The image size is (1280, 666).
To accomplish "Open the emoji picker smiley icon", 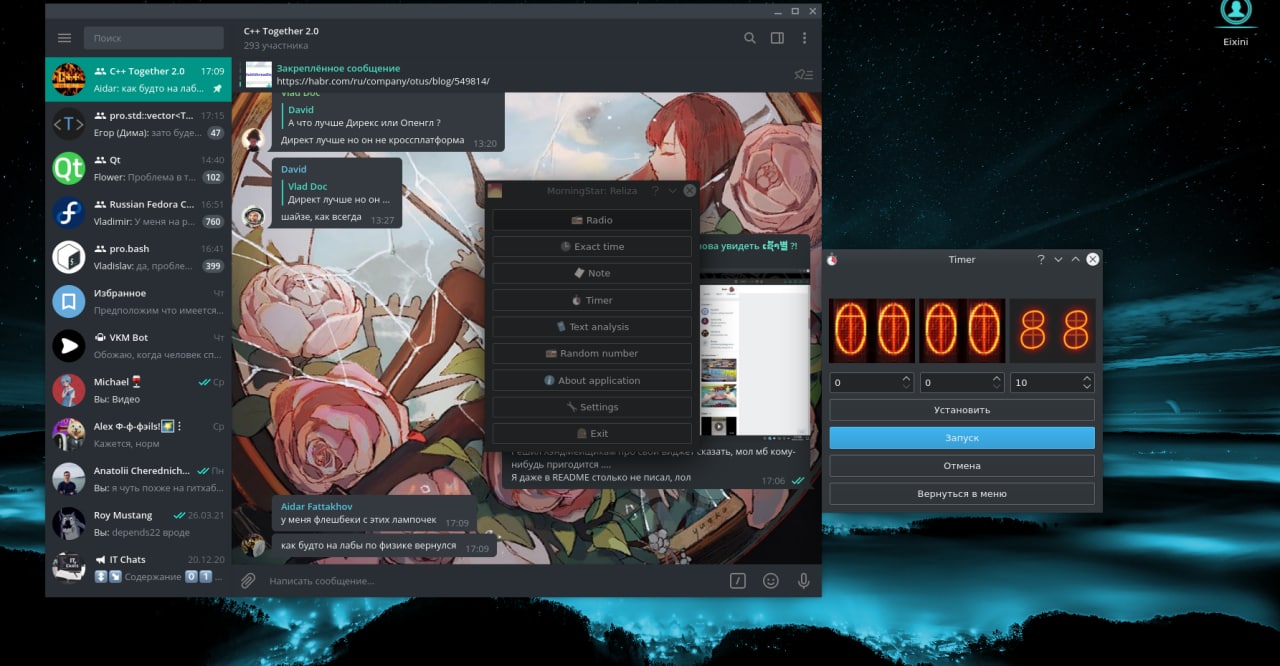I will point(771,580).
